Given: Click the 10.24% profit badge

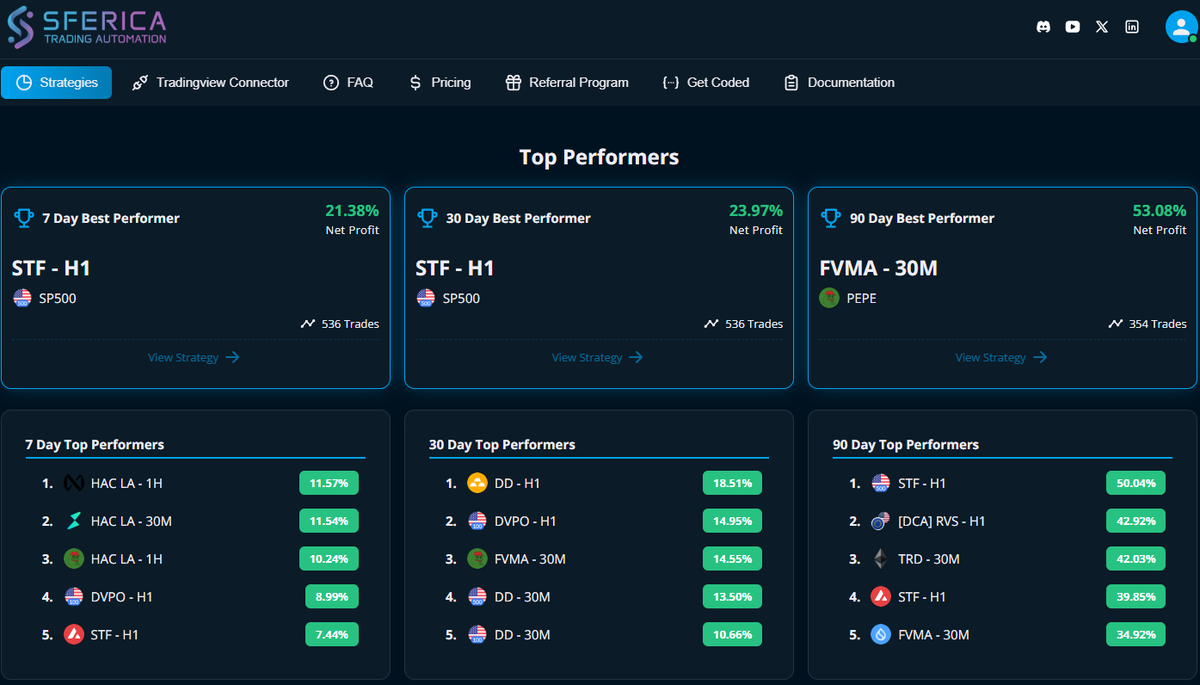Looking at the screenshot, I should [329, 559].
